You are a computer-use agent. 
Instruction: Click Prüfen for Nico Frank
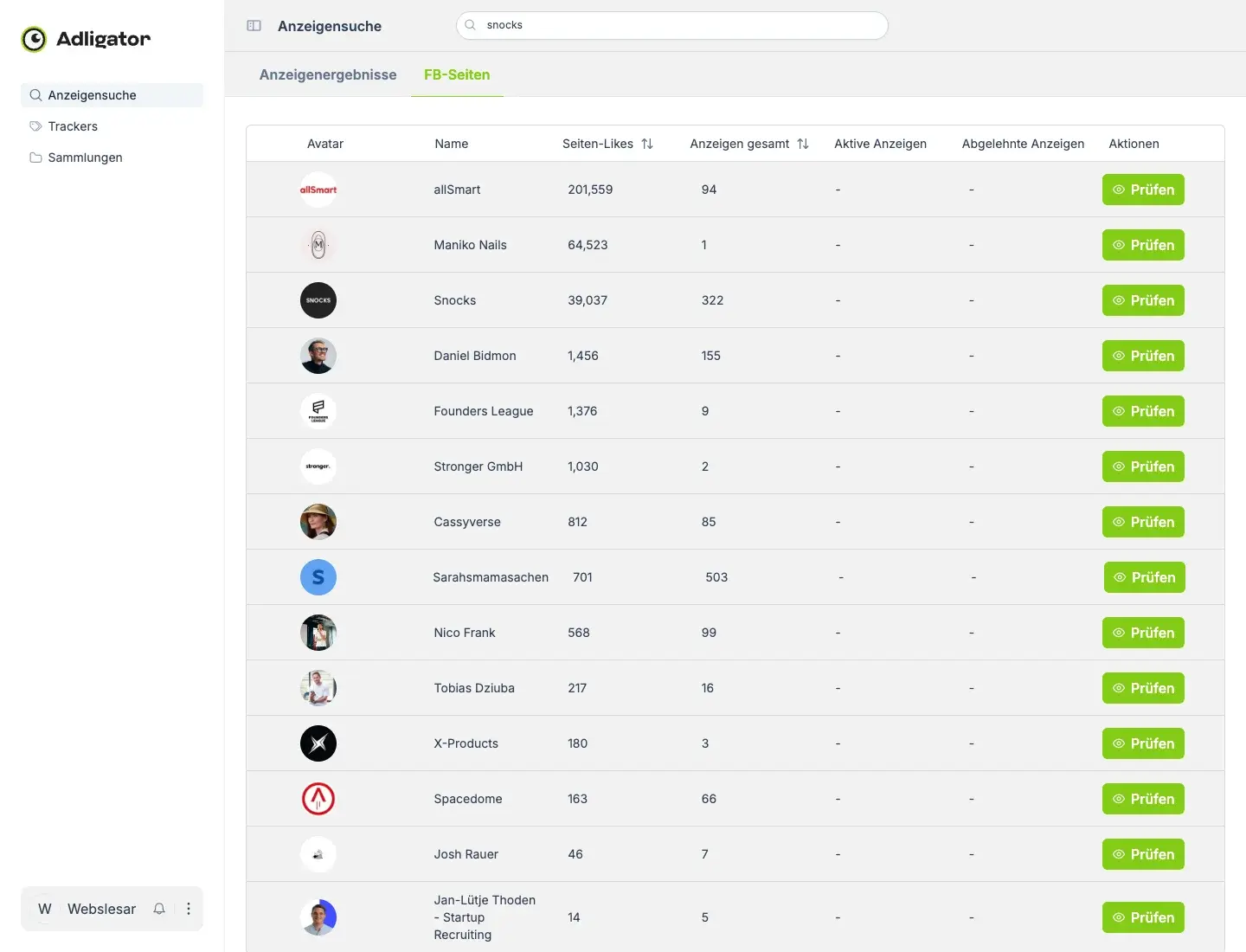[x=1143, y=633]
